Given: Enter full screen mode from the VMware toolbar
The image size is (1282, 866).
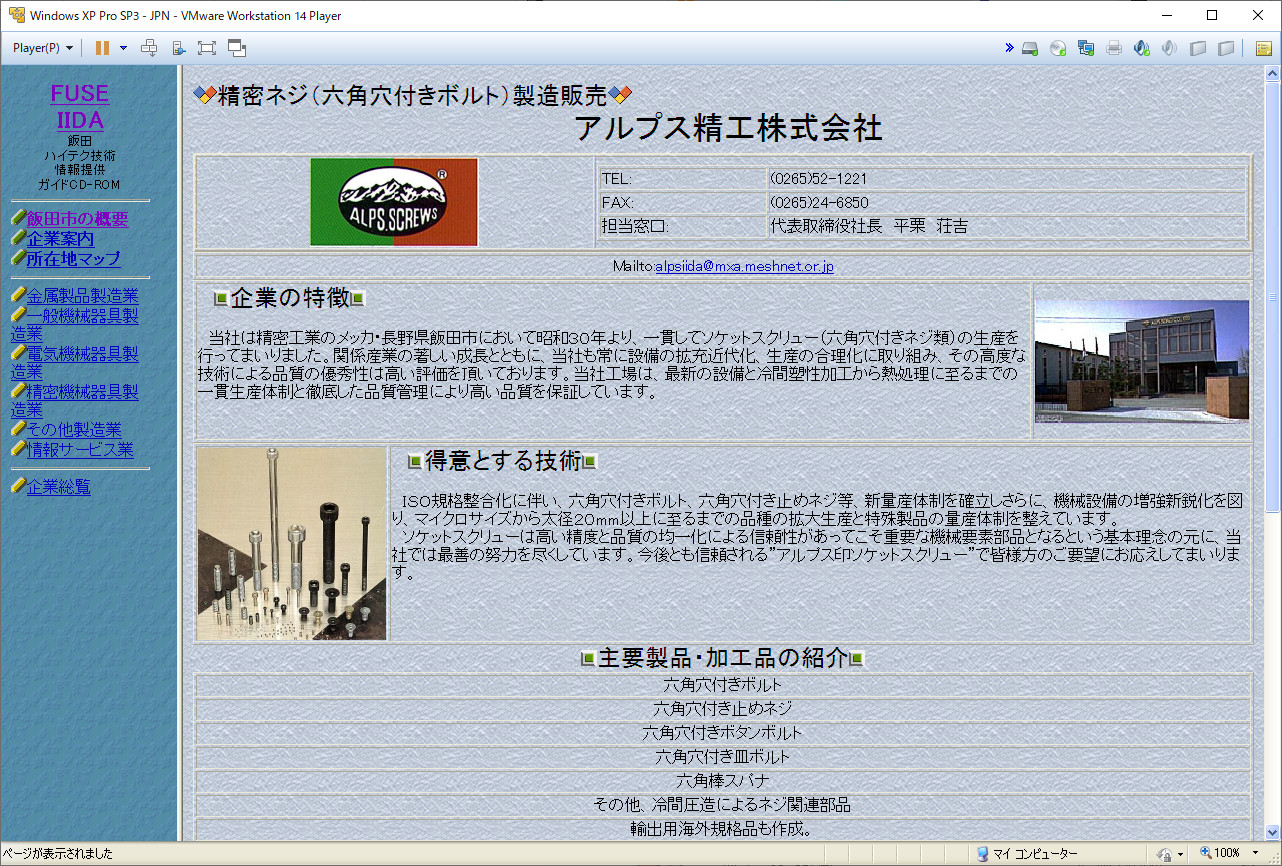Looking at the screenshot, I should click(207, 48).
